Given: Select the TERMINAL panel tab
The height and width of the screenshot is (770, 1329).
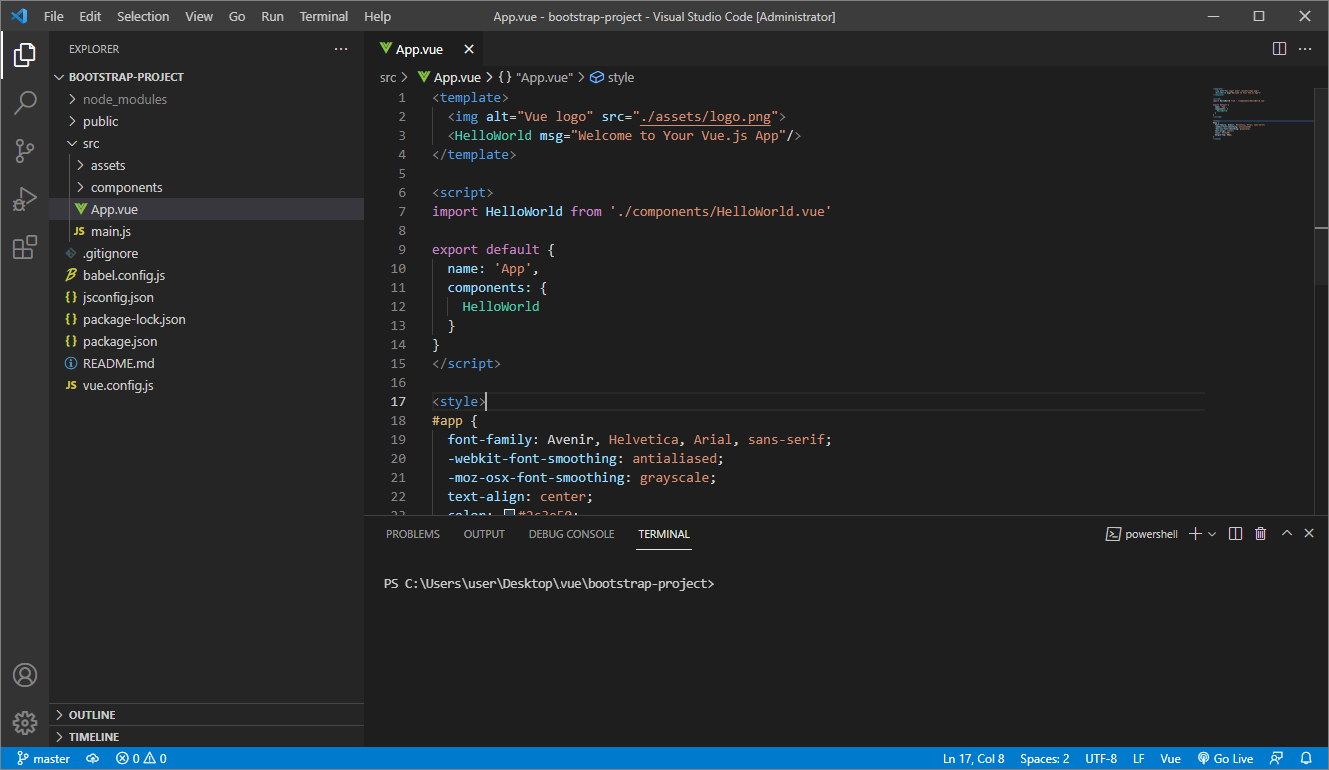Looking at the screenshot, I should [664, 534].
